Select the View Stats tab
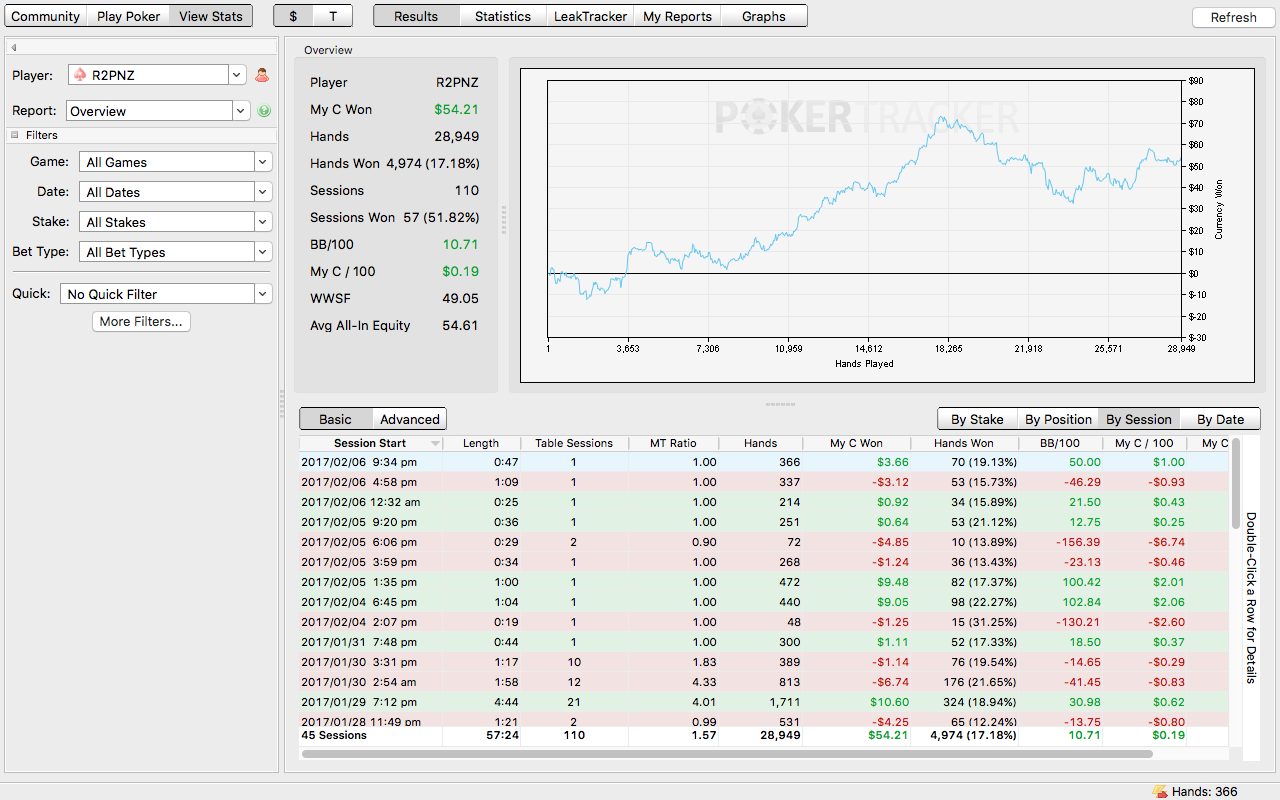Image resolution: width=1280 pixels, height=800 pixels. click(x=211, y=16)
